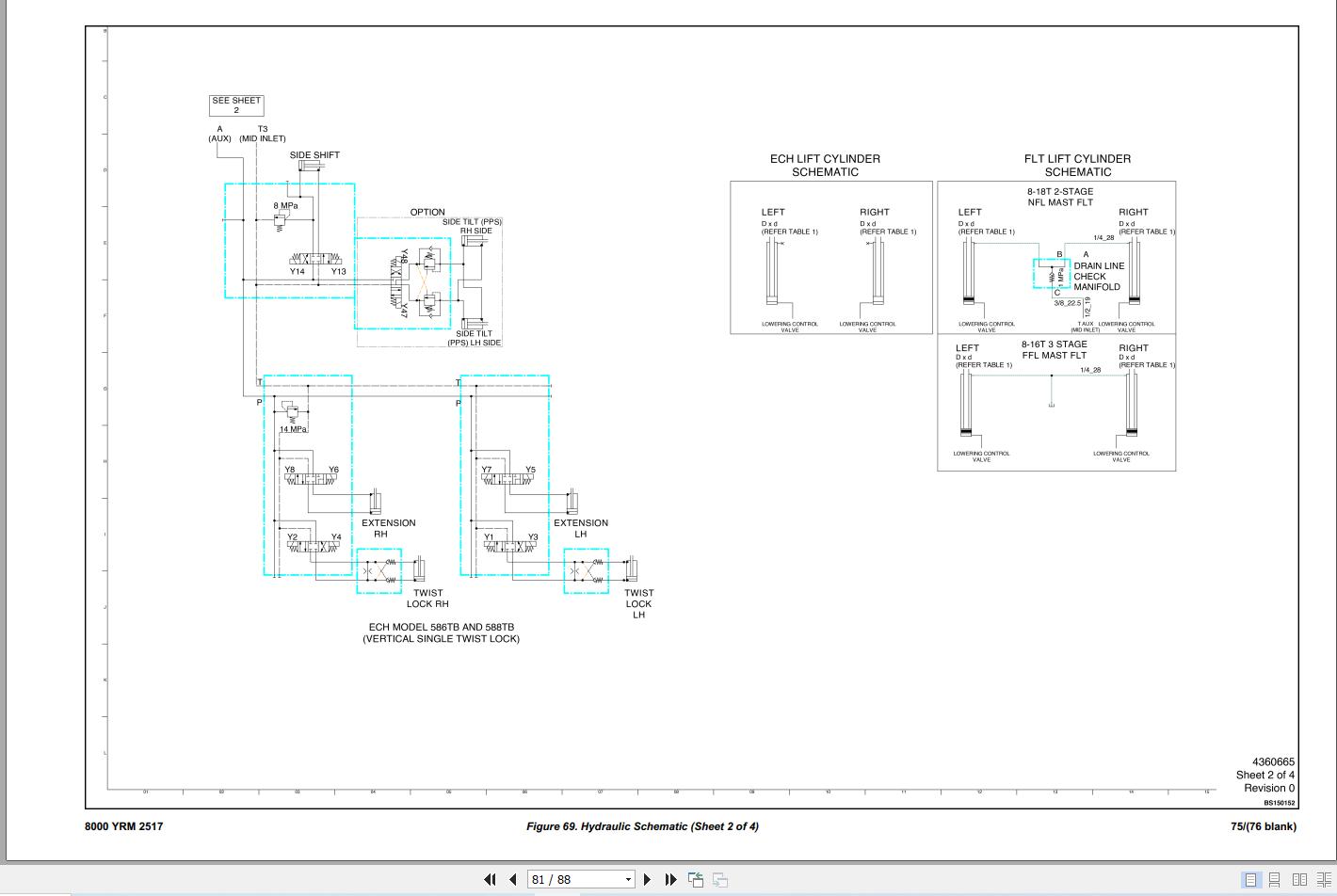Click the go to next view icon
The width and height of the screenshot is (1337, 896).
(720, 879)
